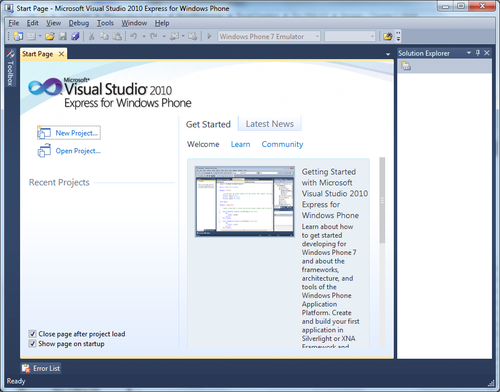The height and width of the screenshot is (392, 500).
Task: Click the Navigate Forward toolbar icon
Action: (192, 36)
